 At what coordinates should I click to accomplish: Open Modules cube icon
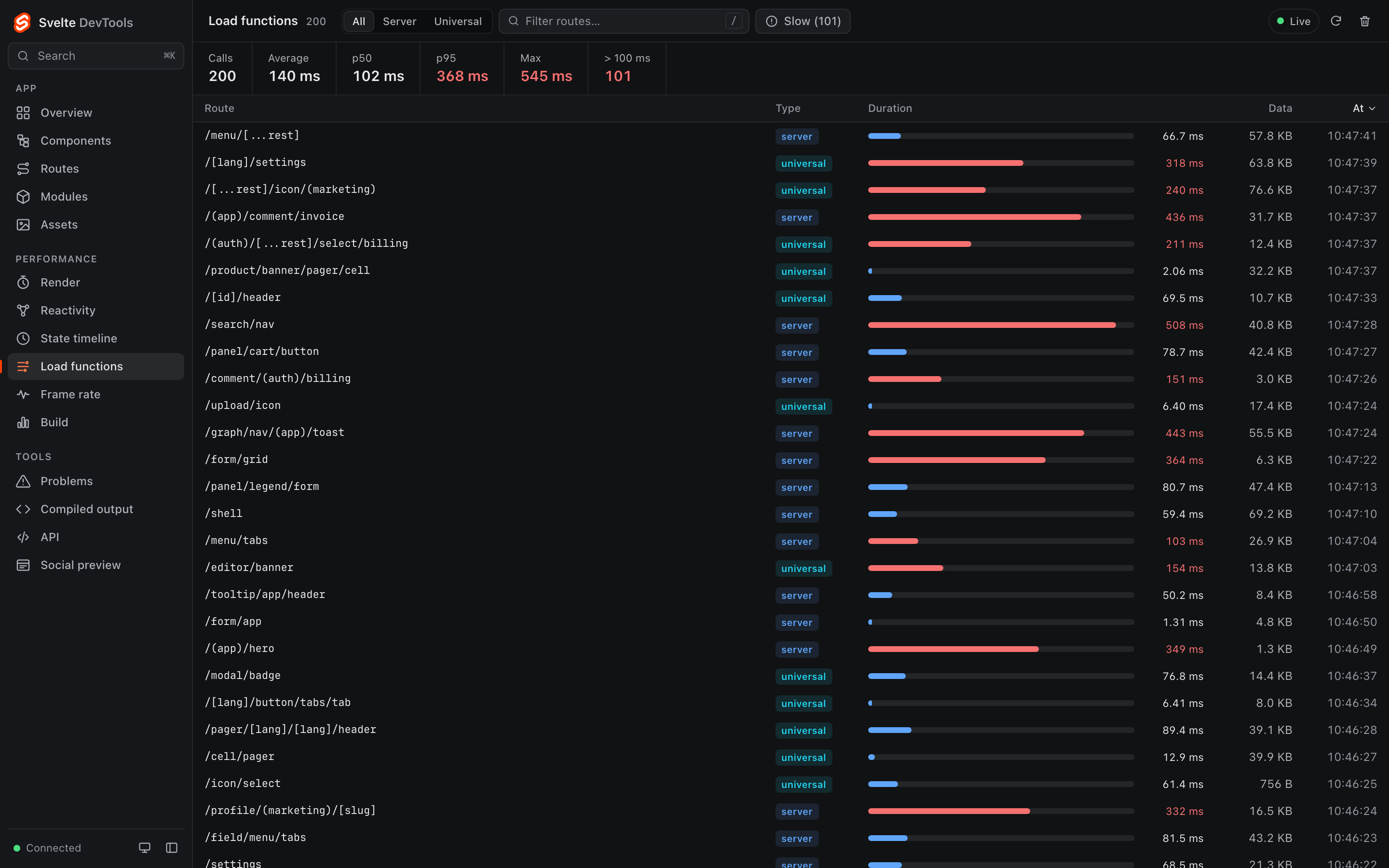pyautogui.click(x=23, y=197)
